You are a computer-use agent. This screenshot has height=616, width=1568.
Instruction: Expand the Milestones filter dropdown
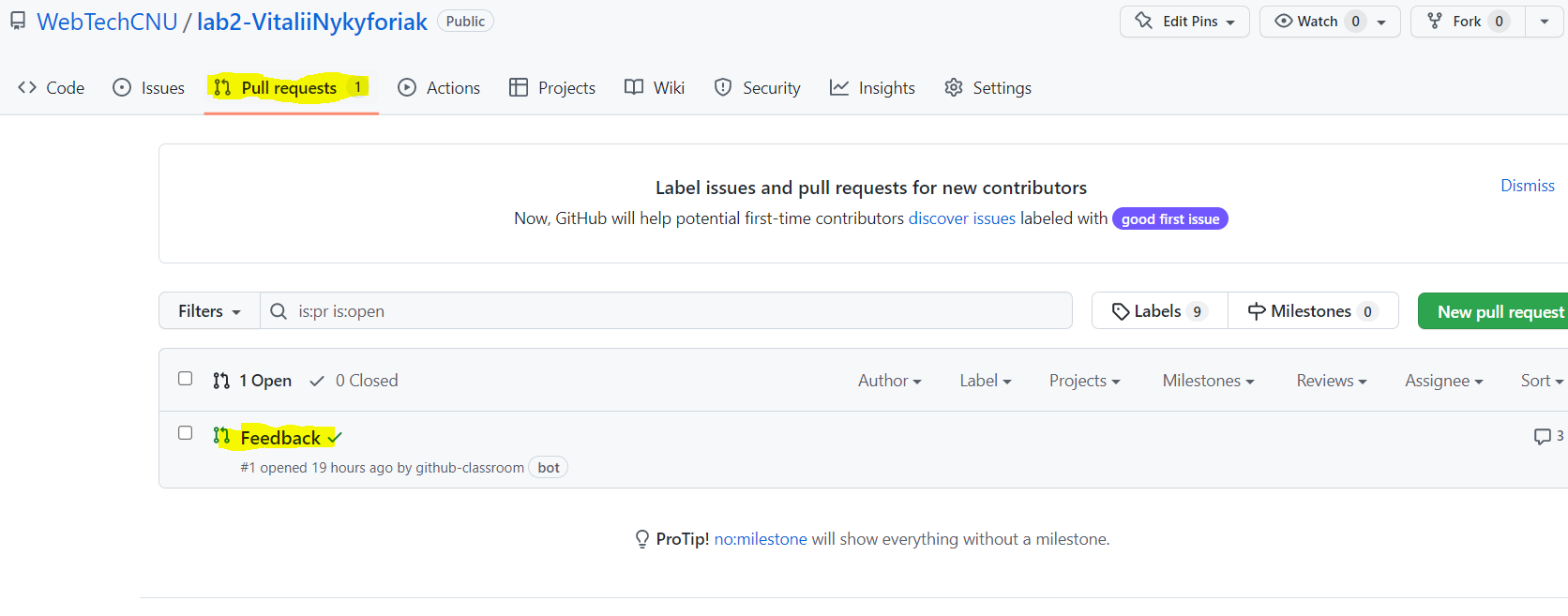click(1209, 381)
